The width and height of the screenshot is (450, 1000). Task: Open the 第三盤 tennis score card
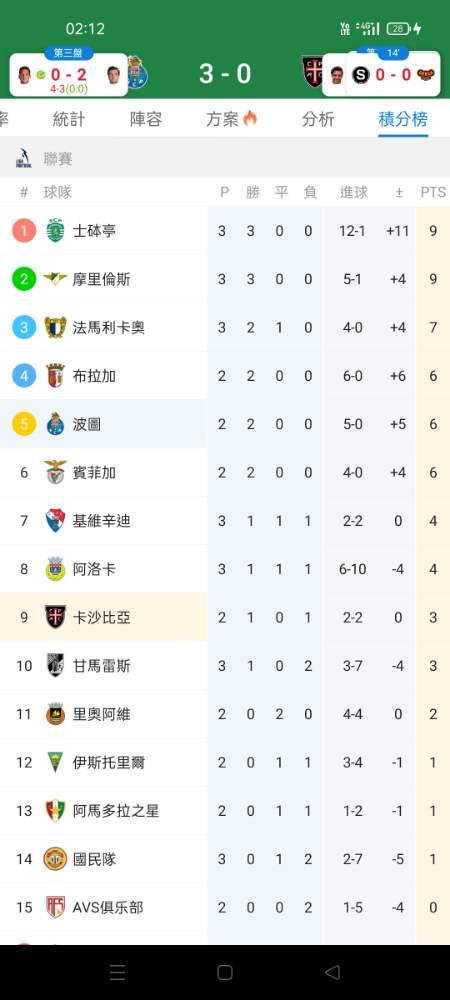pos(68,73)
